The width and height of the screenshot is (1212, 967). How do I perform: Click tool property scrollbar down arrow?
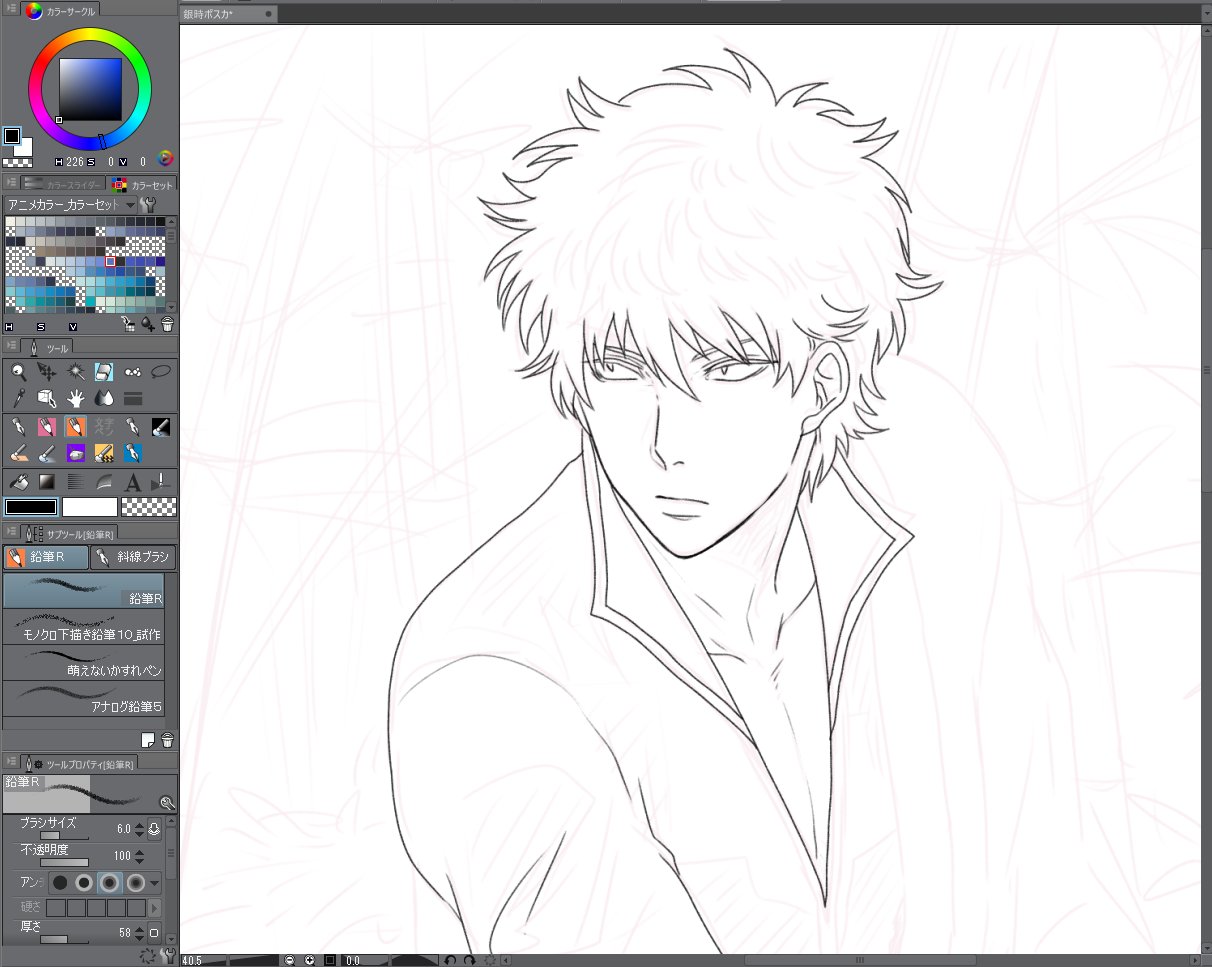click(171, 941)
